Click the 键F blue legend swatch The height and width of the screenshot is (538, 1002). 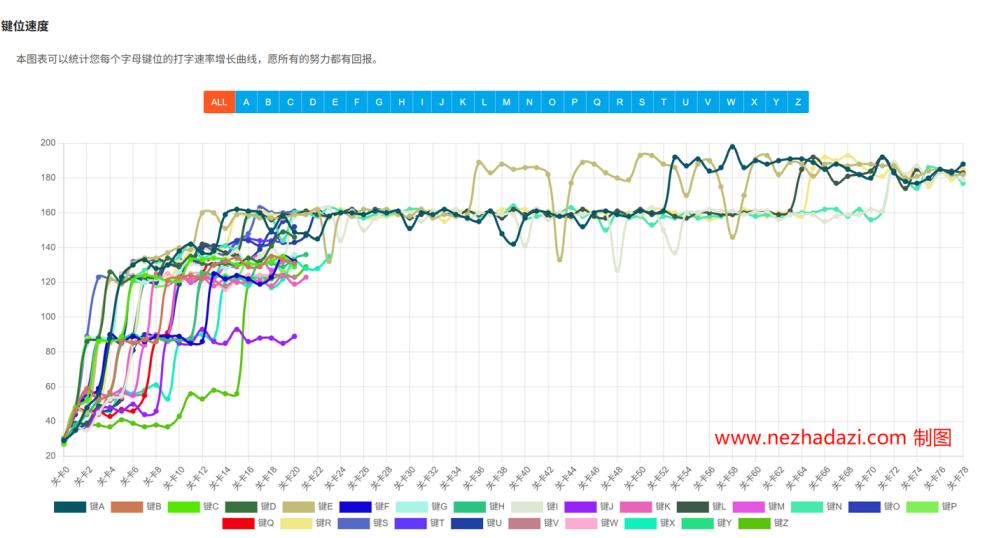coord(354,506)
